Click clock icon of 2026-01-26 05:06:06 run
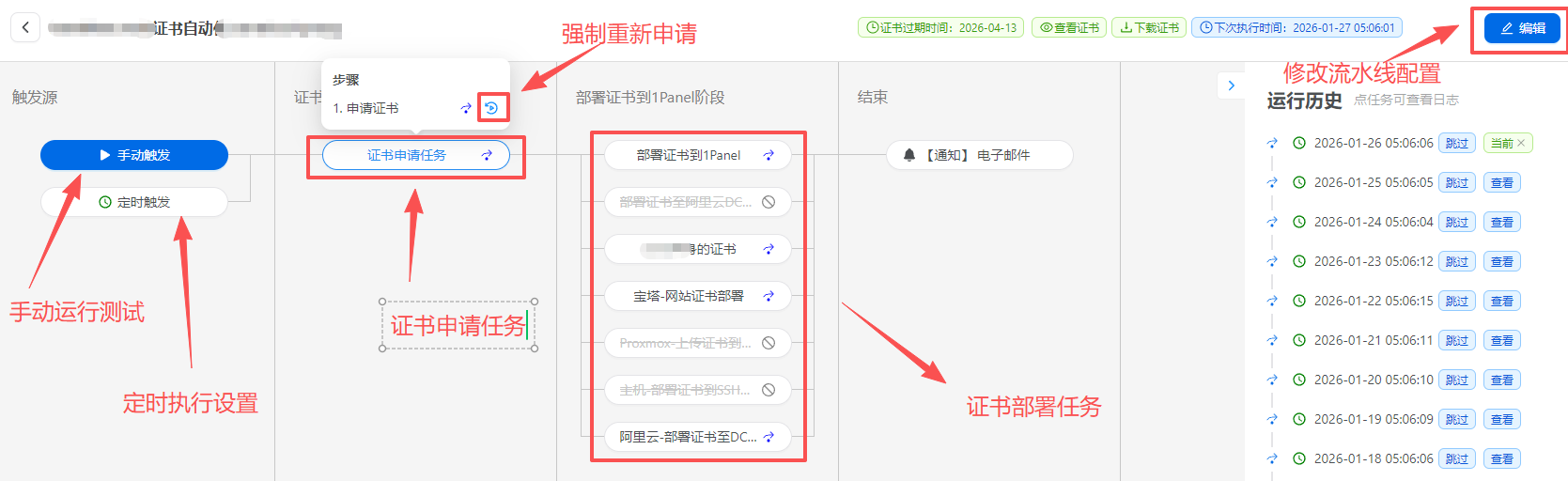This screenshot has height=481, width=1568. [1299, 143]
